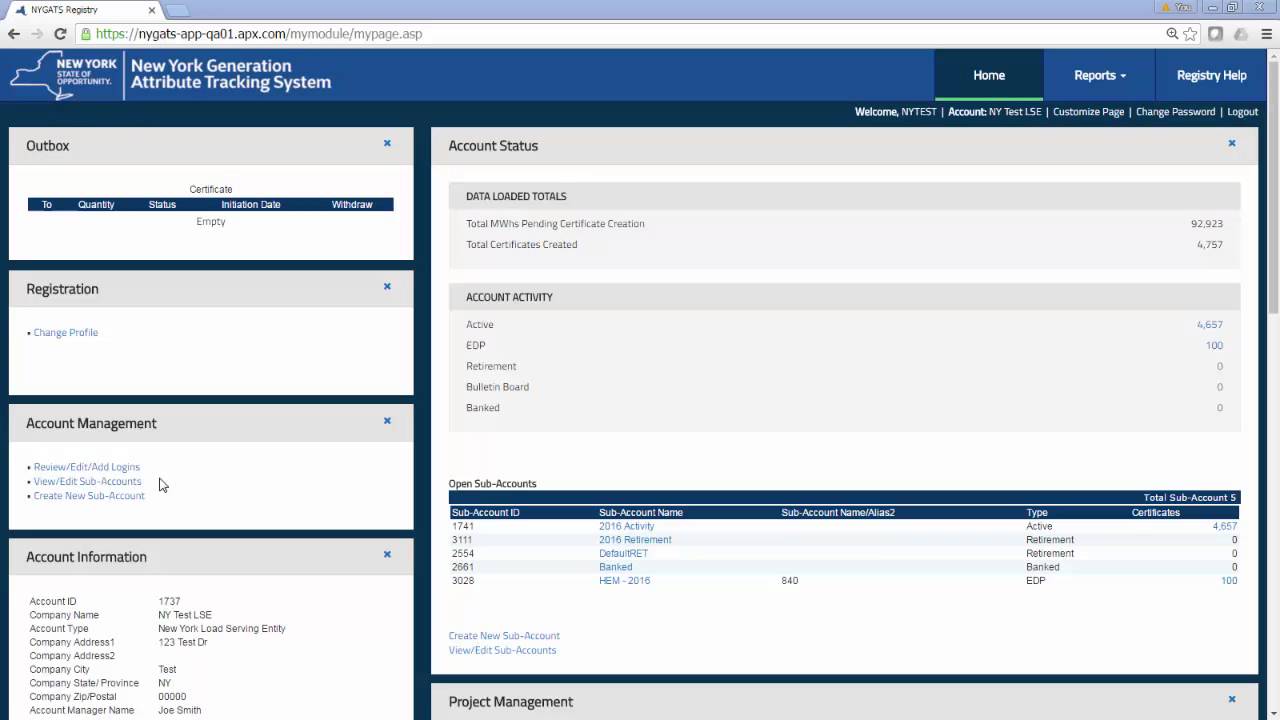The height and width of the screenshot is (720, 1280).
Task: Open the DefaultRET sub-account
Action: (x=623, y=553)
